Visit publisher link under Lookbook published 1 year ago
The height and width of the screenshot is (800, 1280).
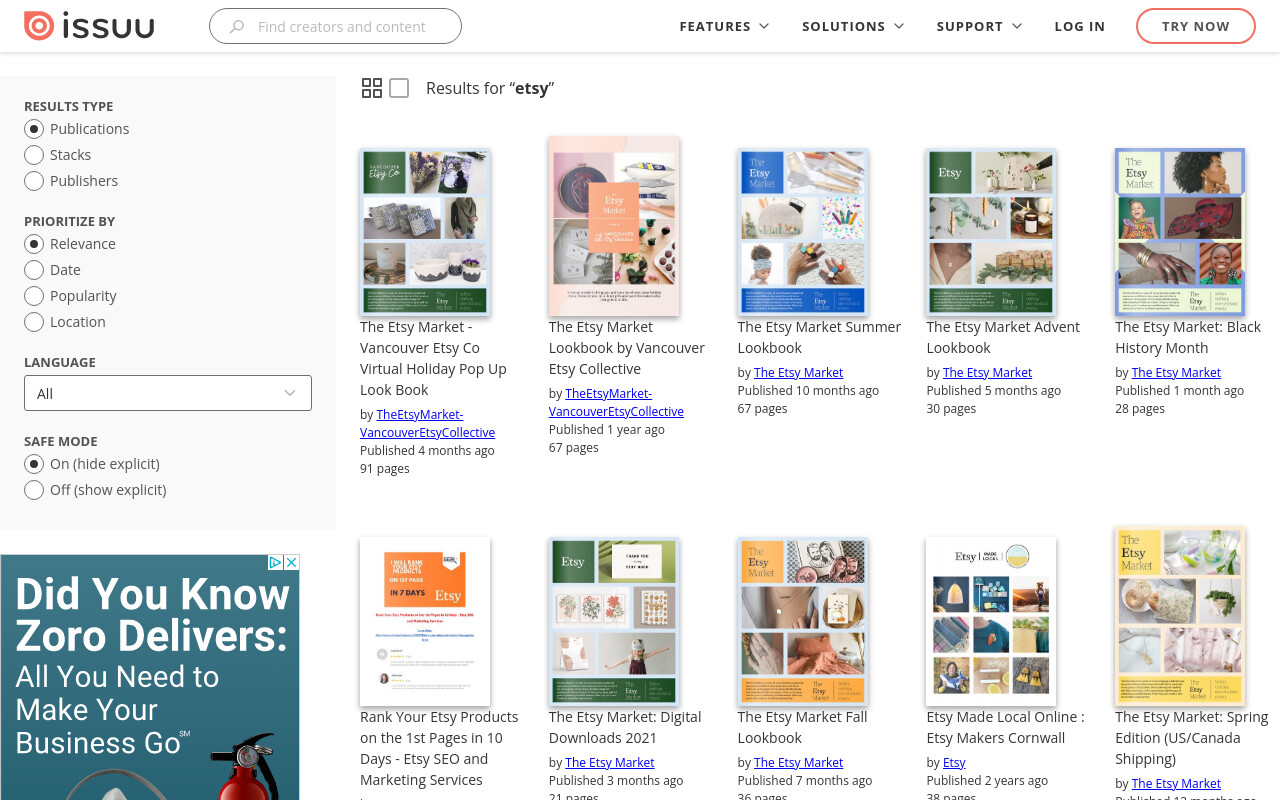click(x=617, y=402)
